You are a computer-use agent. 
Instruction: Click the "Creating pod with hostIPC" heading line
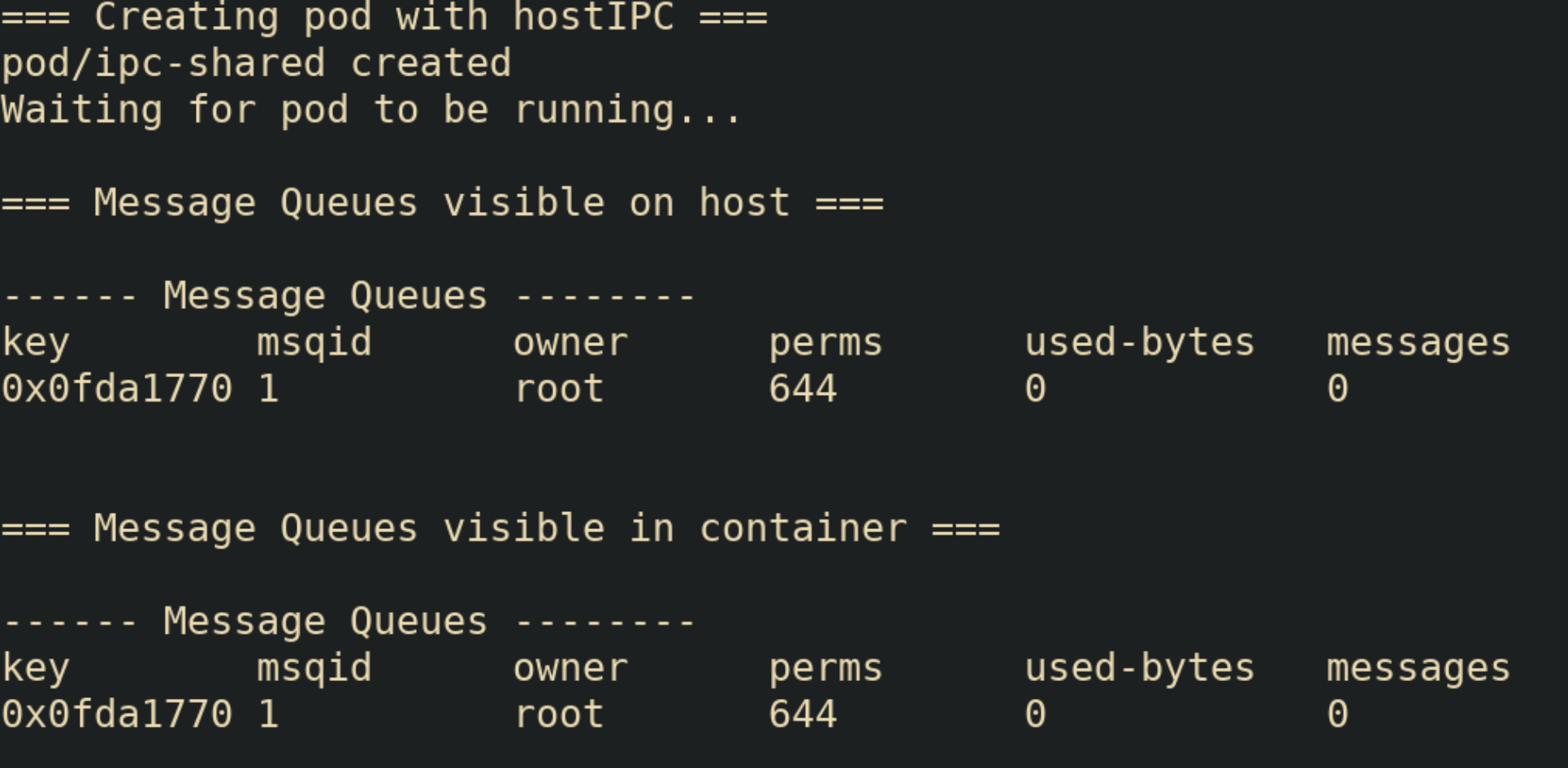coord(383,17)
